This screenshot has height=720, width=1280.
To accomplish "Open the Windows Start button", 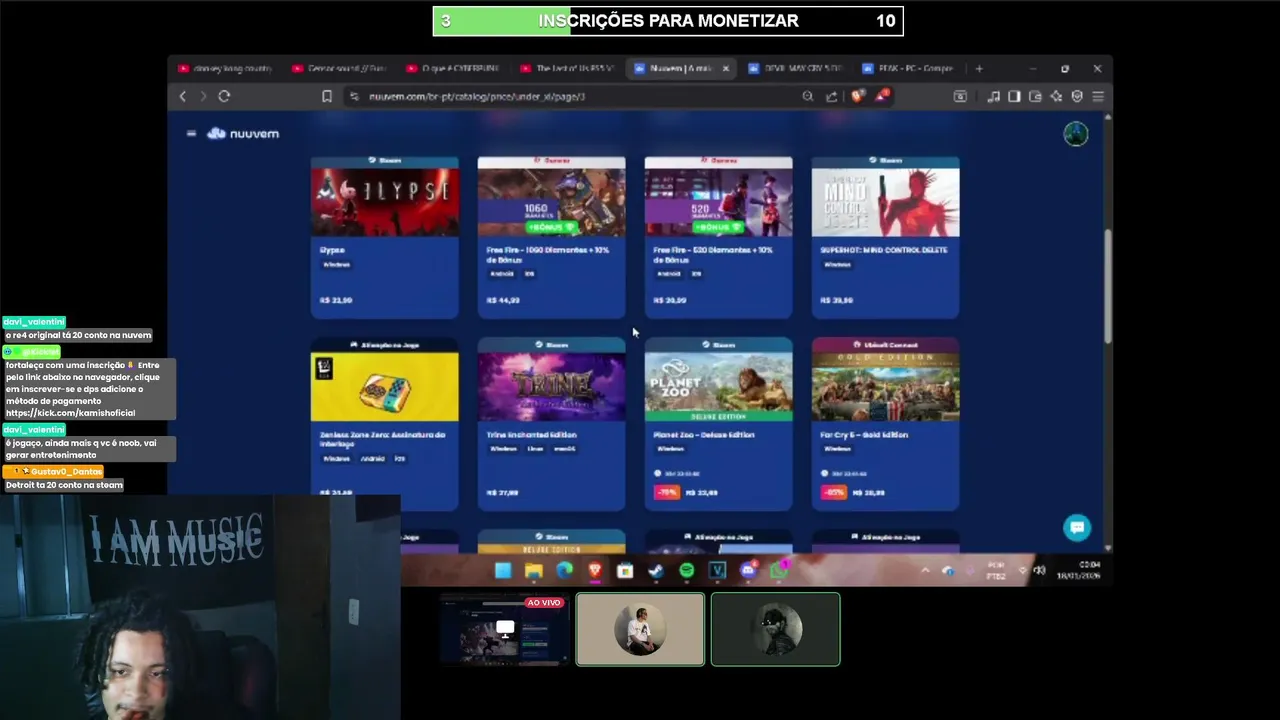I will coord(503,570).
